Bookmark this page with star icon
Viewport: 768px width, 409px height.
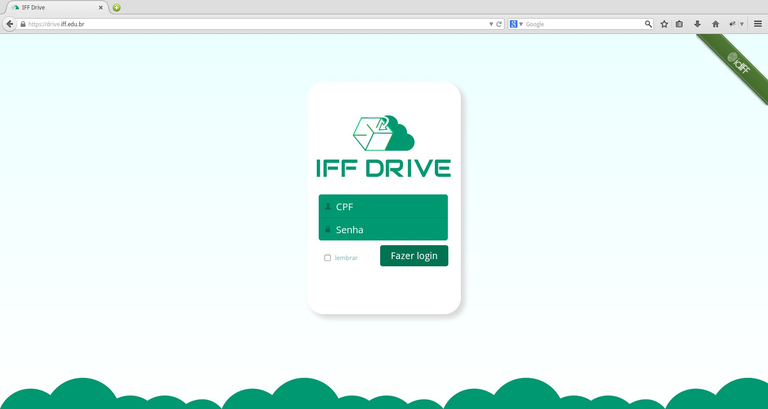click(664, 24)
